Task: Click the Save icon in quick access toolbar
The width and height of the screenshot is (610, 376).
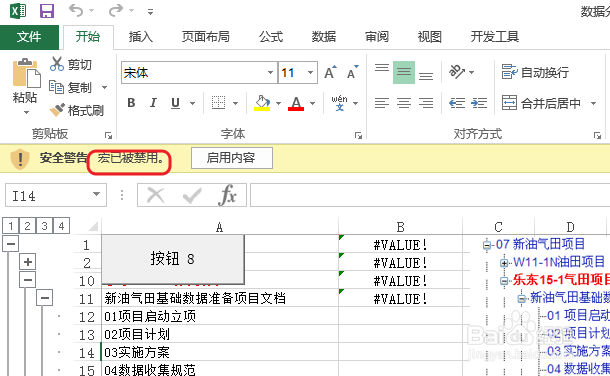Action: tap(47, 10)
